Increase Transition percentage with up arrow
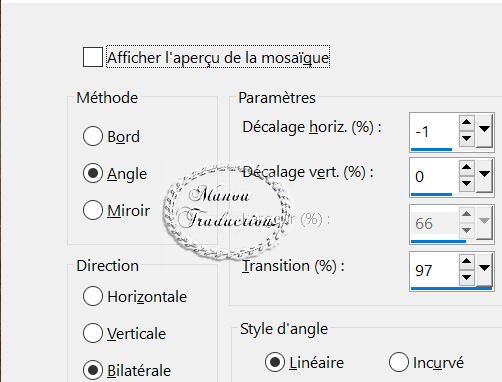502x382 pixels. point(466,261)
